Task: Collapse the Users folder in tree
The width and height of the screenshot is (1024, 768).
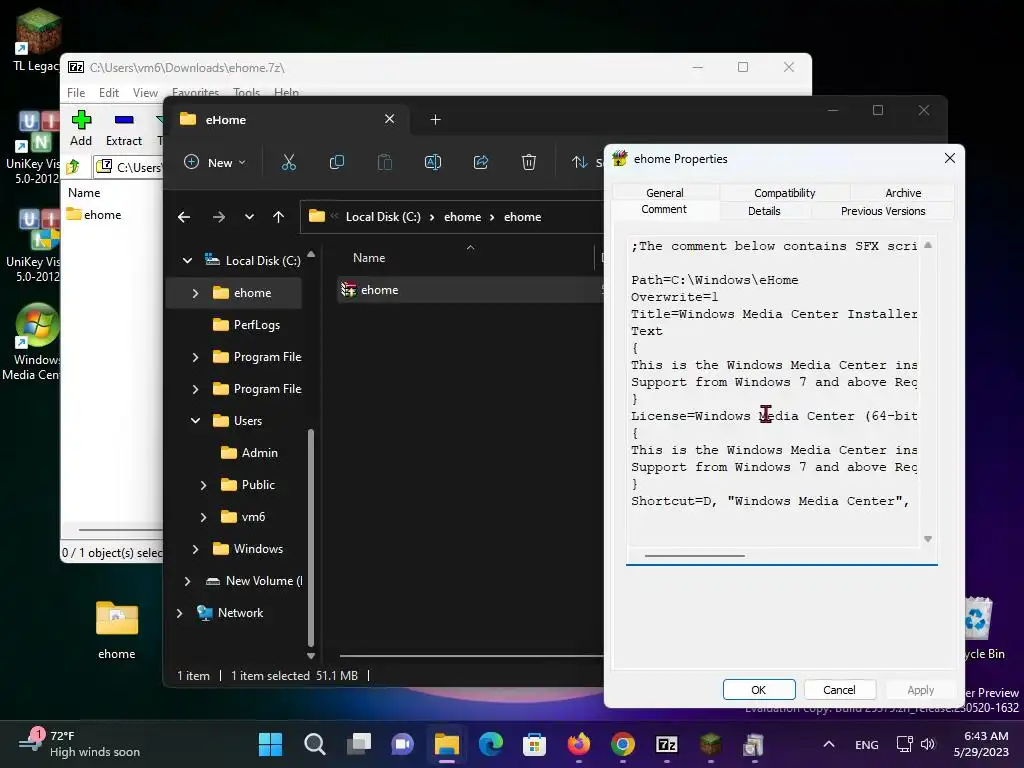Action: (x=195, y=421)
